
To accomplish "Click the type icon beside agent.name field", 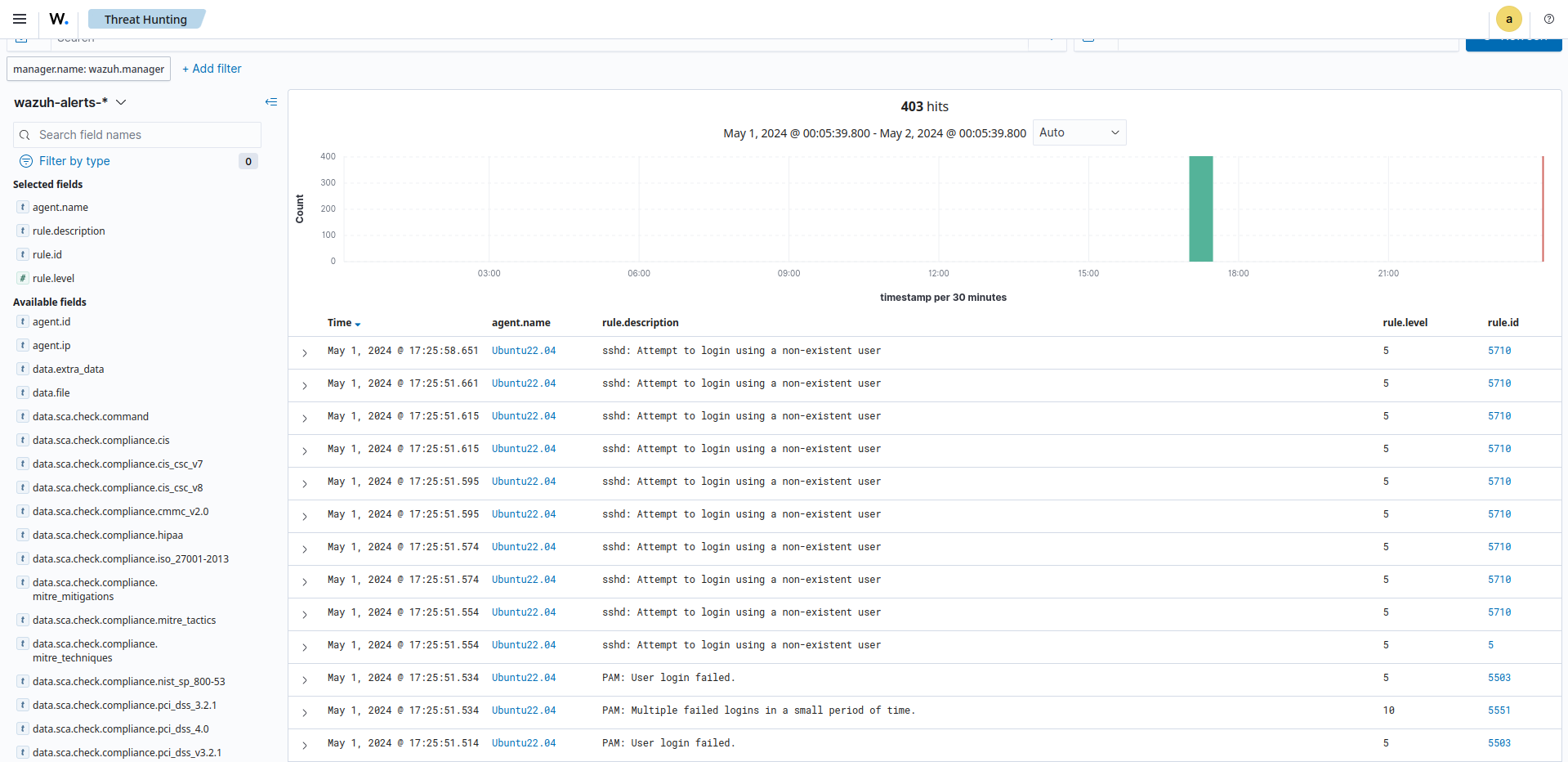I will (23, 208).
